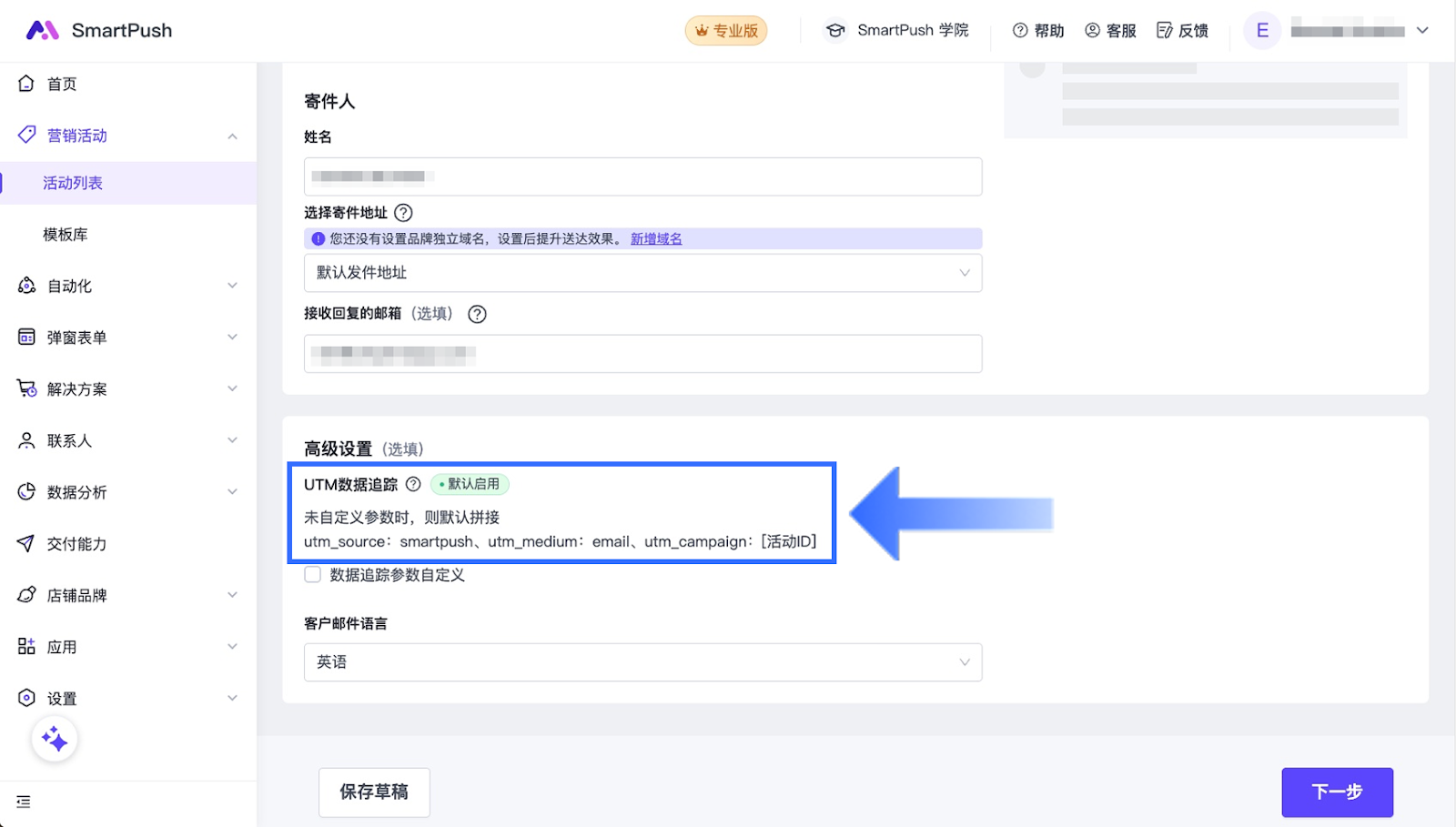Screen dimensions: 1456x827
Task: Click the 保存草稿 button
Action: click(374, 792)
